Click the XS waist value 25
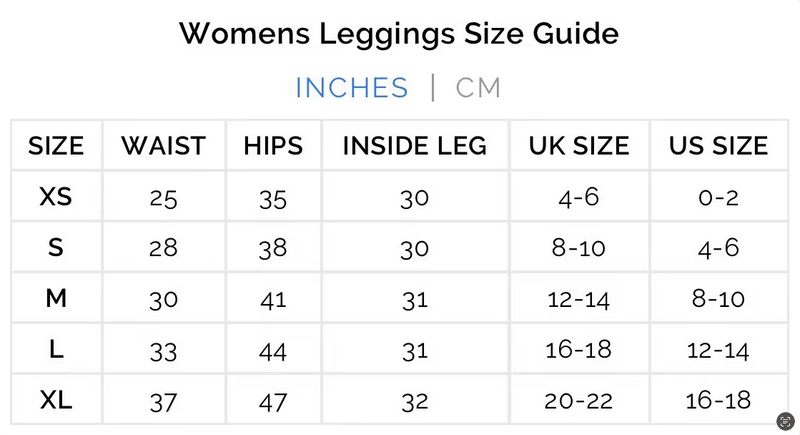 tap(163, 198)
